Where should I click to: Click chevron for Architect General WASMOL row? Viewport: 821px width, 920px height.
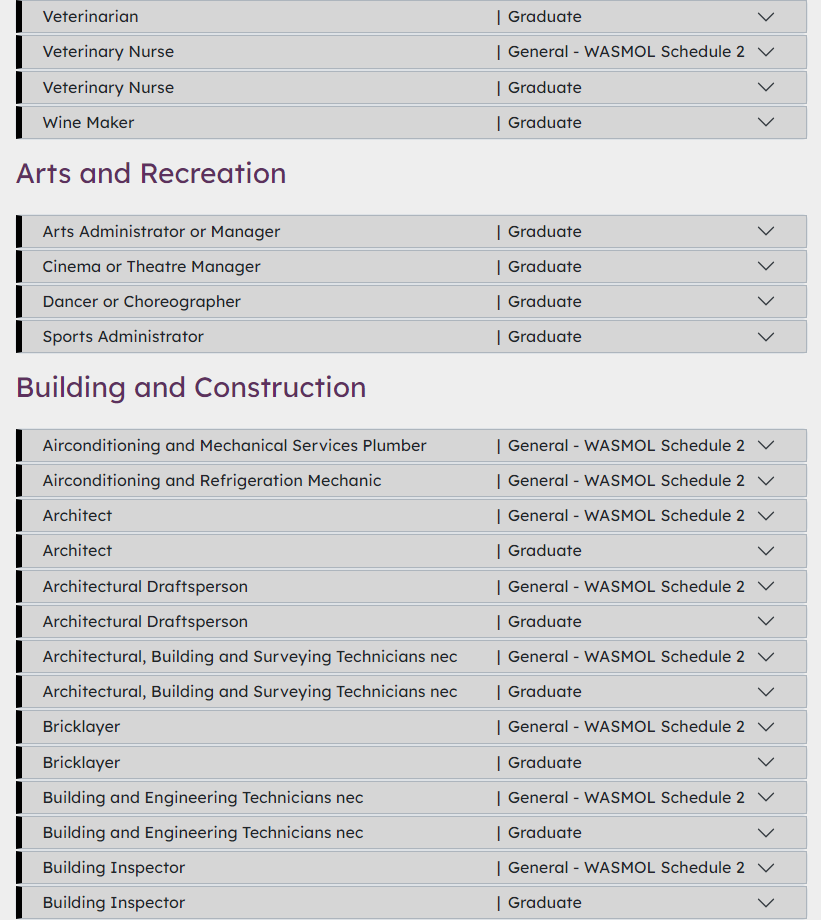(766, 516)
